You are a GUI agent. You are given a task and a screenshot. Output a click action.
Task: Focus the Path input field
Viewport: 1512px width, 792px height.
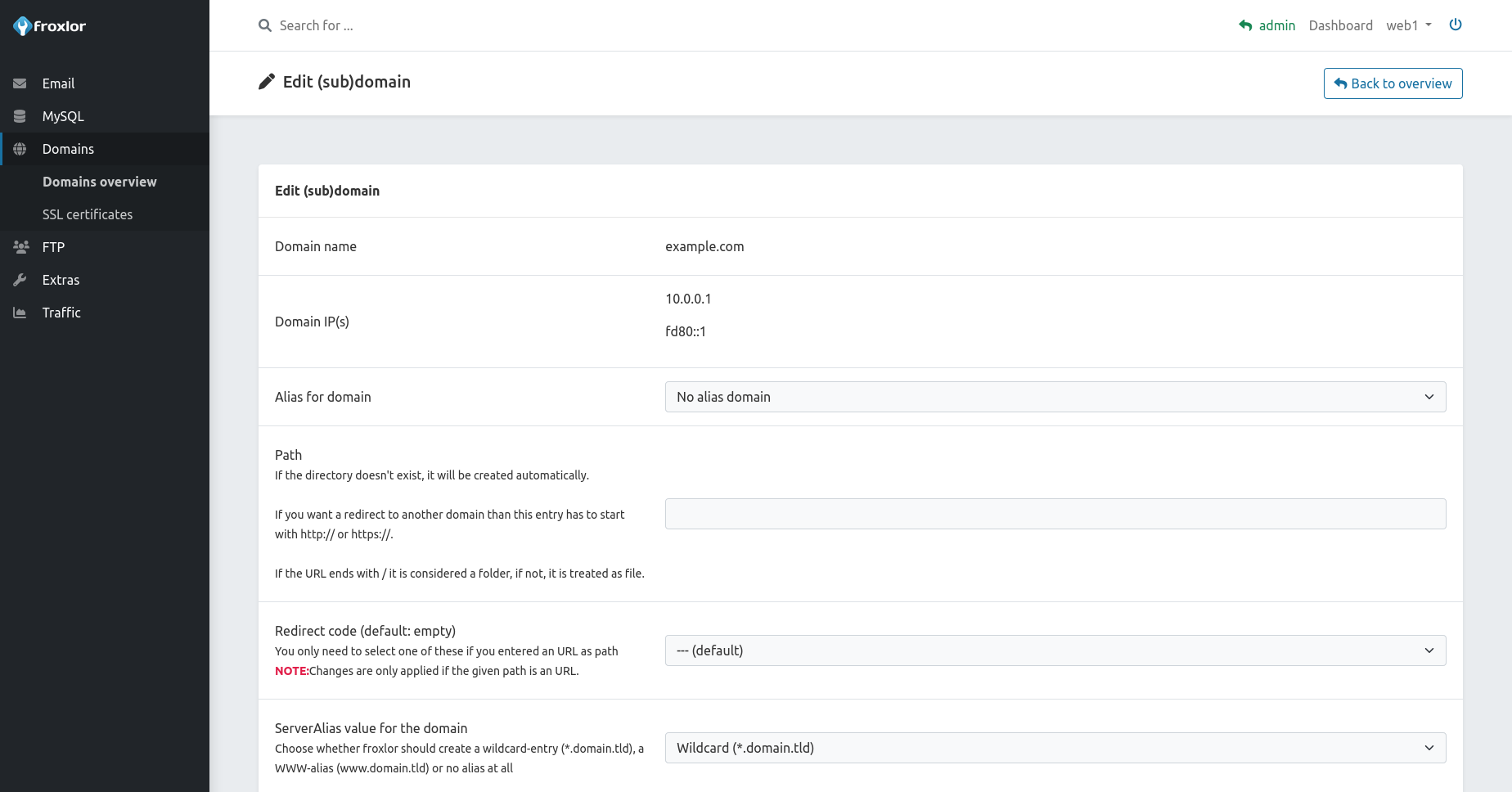tap(1055, 514)
